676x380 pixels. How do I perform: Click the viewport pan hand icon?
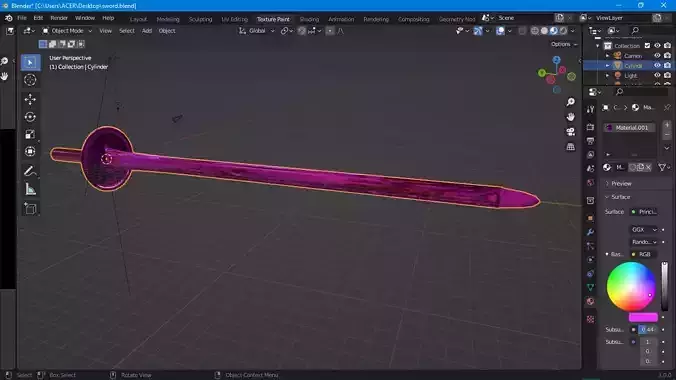point(570,117)
